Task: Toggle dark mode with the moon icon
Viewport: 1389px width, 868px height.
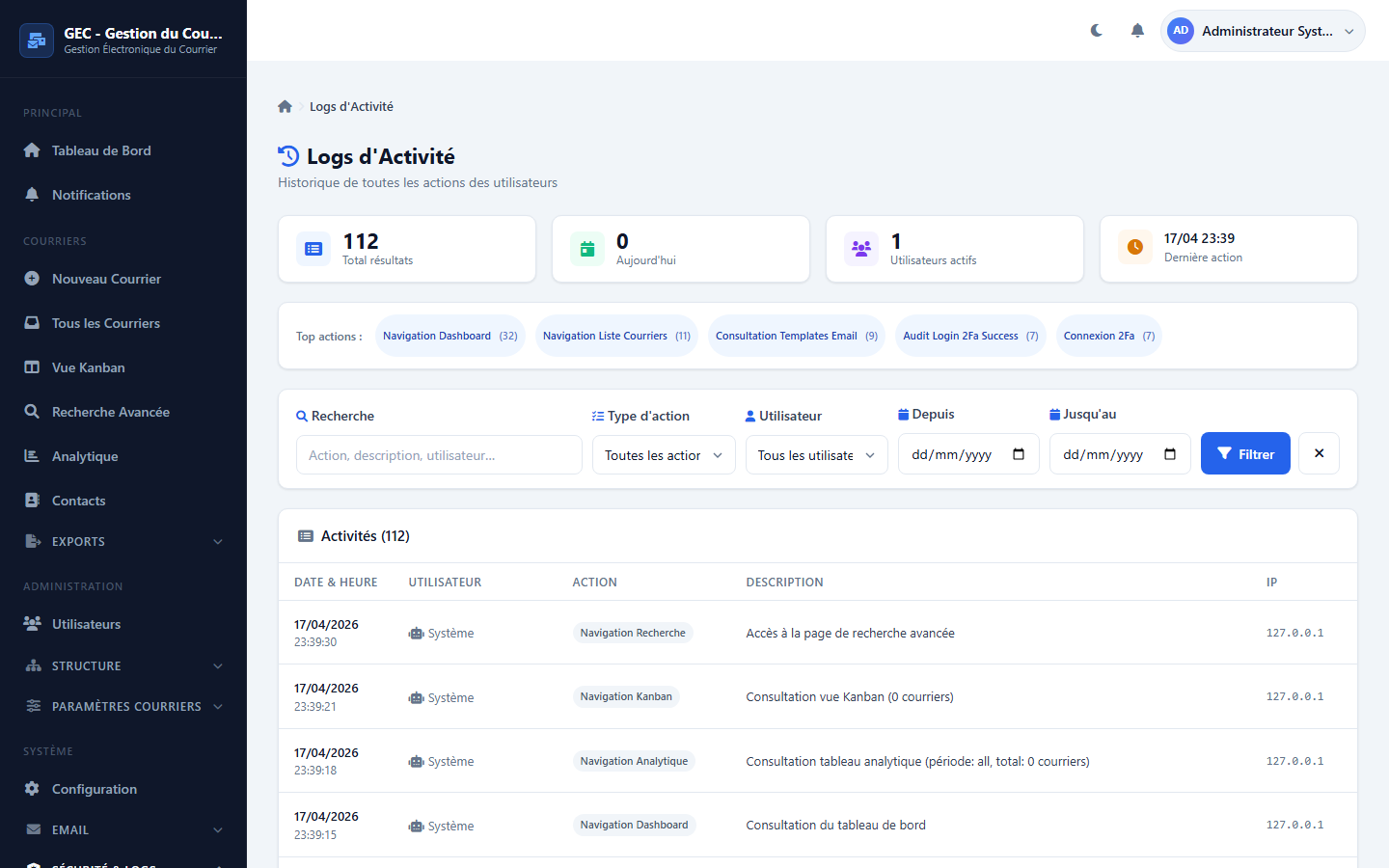Action: click(1097, 31)
